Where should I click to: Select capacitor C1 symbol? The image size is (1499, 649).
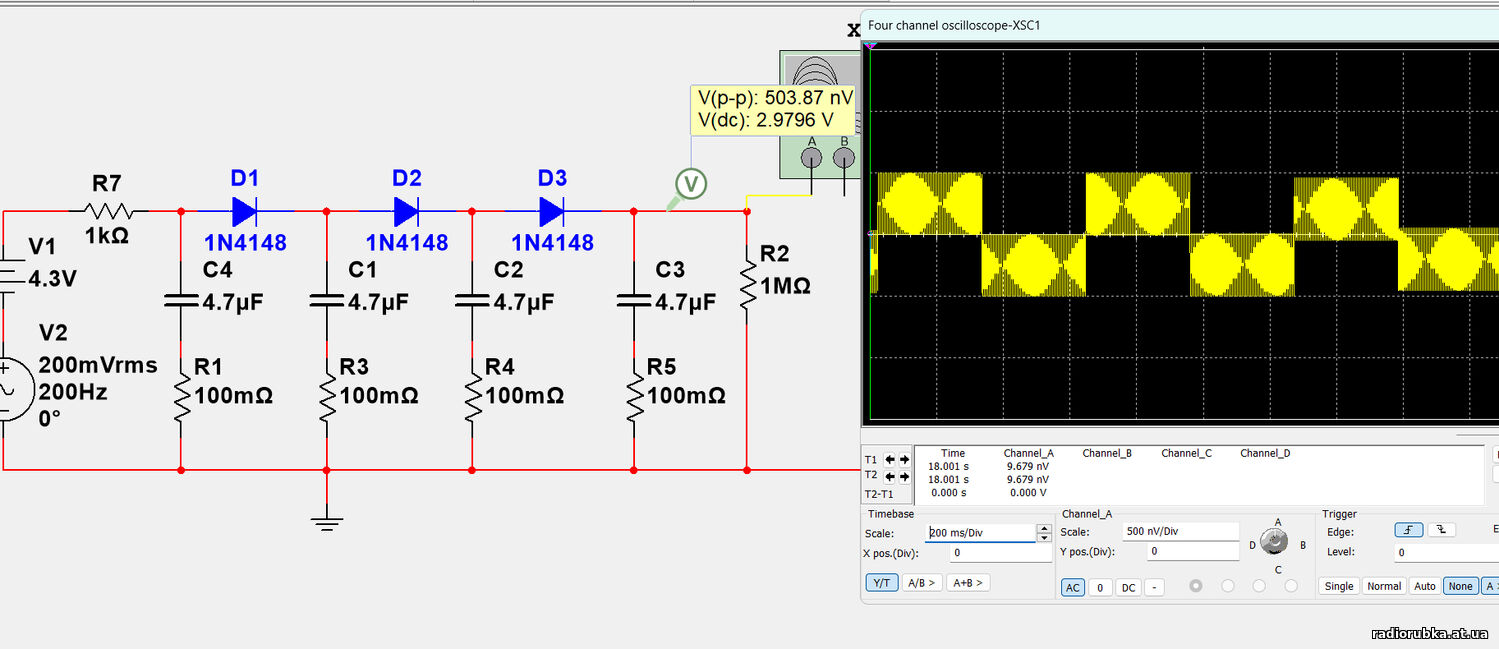[x=326, y=299]
